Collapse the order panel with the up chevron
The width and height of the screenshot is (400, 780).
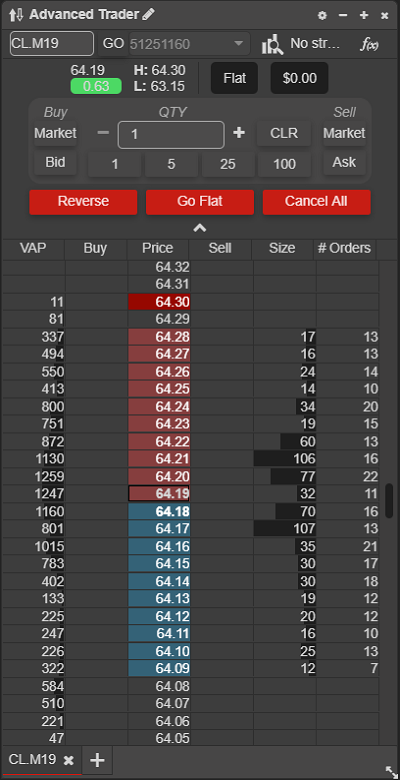[200, 228]
